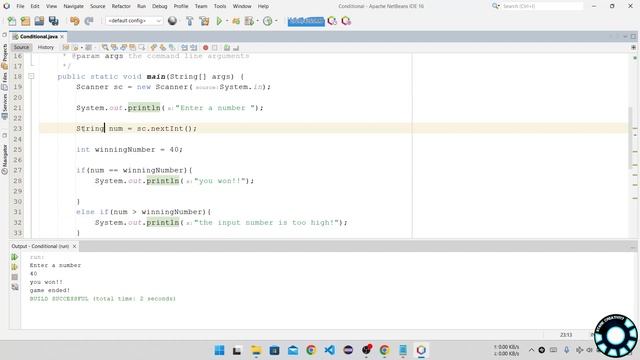Open File Explorer from the taskbar

pyautogui.click(x=256, y=350)
